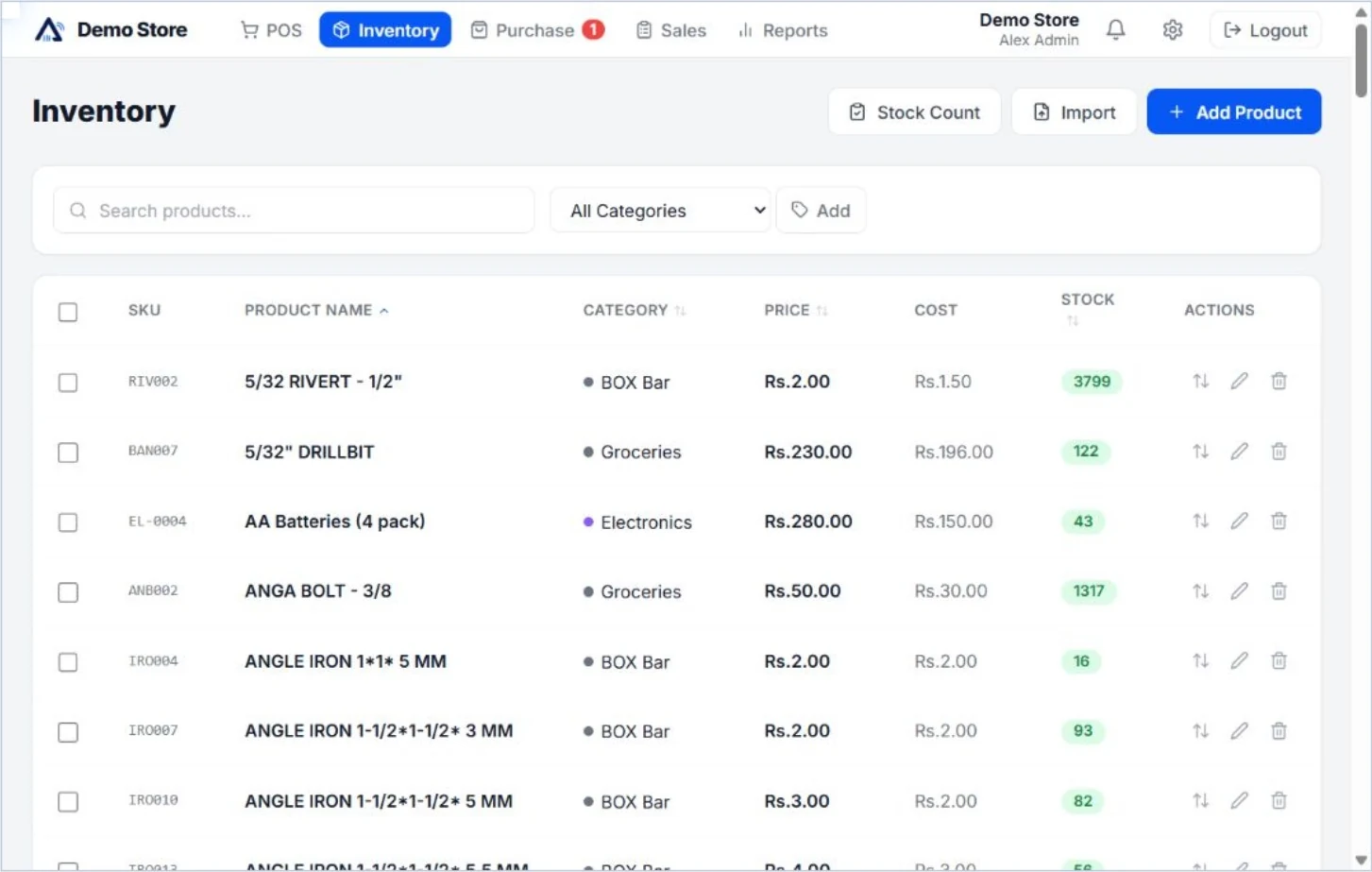Open the Sales tab

[670, 30]
